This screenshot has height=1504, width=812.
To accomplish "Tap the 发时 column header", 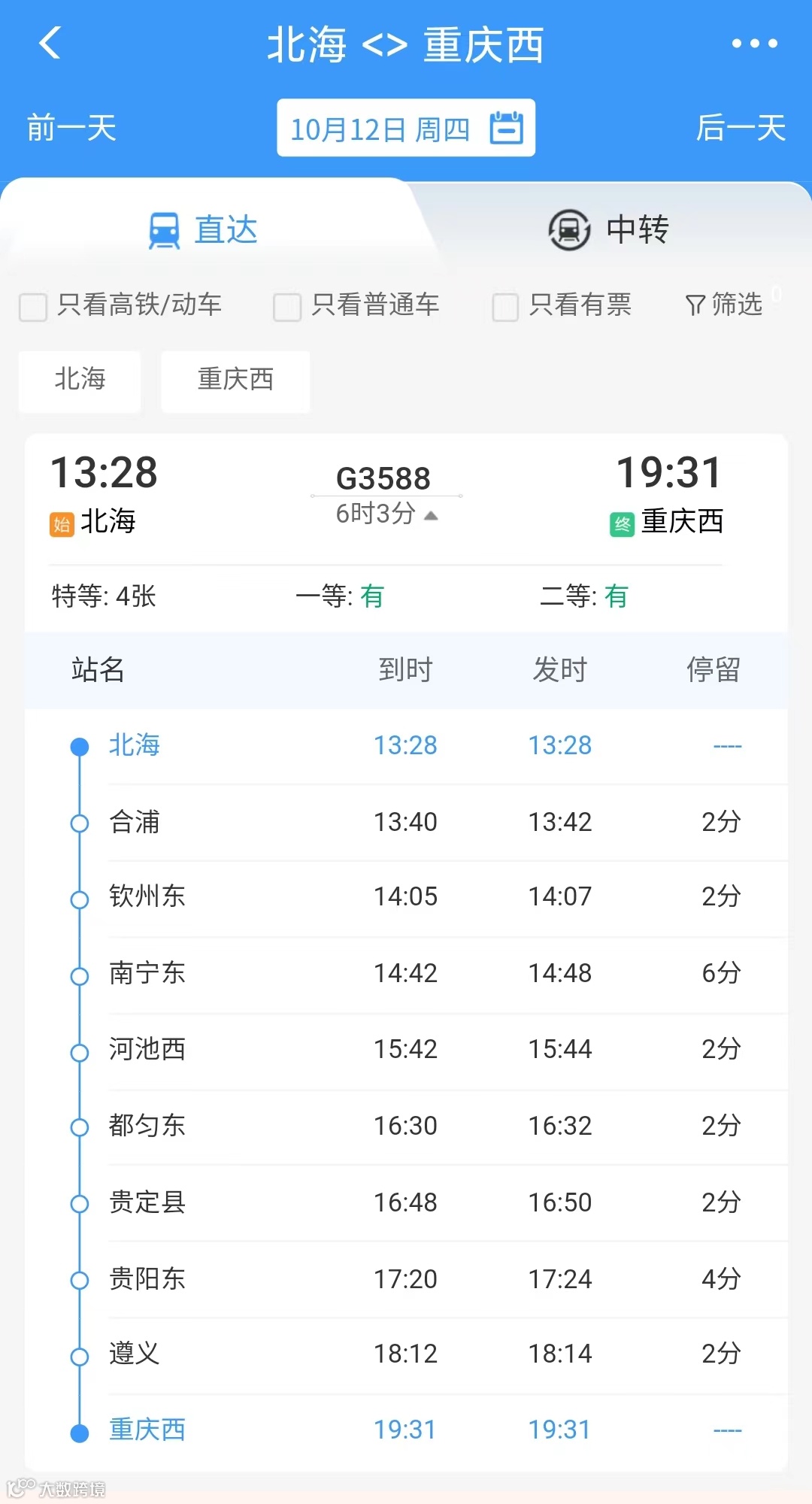I will point(560,669).
